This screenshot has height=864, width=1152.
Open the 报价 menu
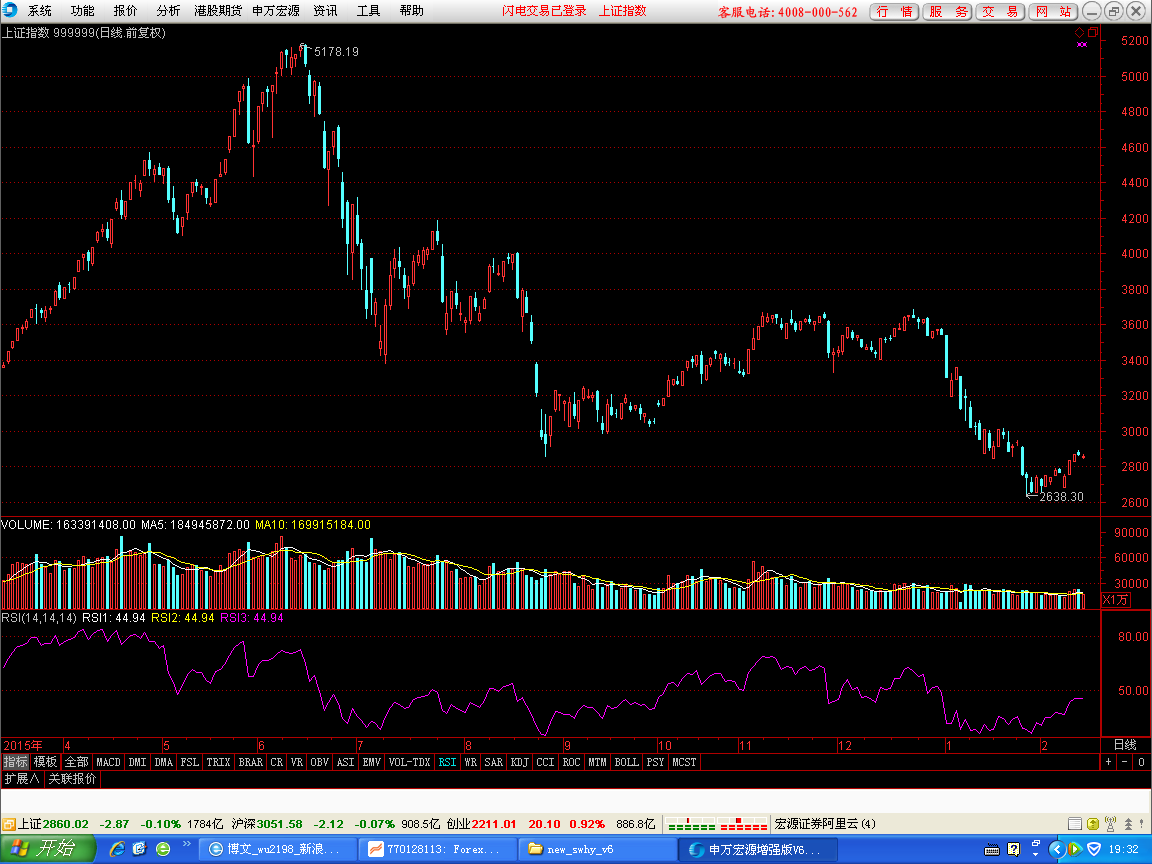pos(126,11)
